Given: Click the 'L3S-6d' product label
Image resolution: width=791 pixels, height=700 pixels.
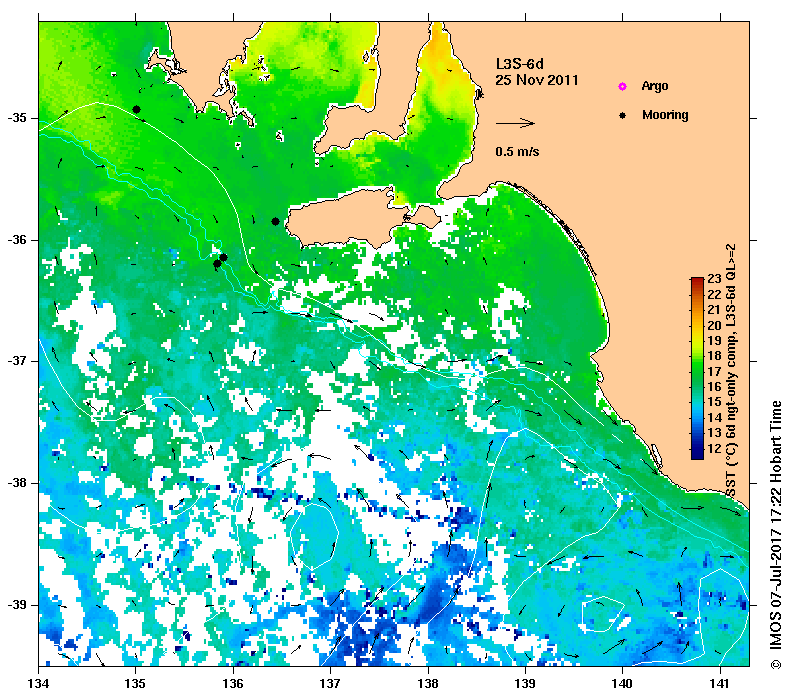Looking at the screenshot, I should pyautogui.click(x=520, y=64).
